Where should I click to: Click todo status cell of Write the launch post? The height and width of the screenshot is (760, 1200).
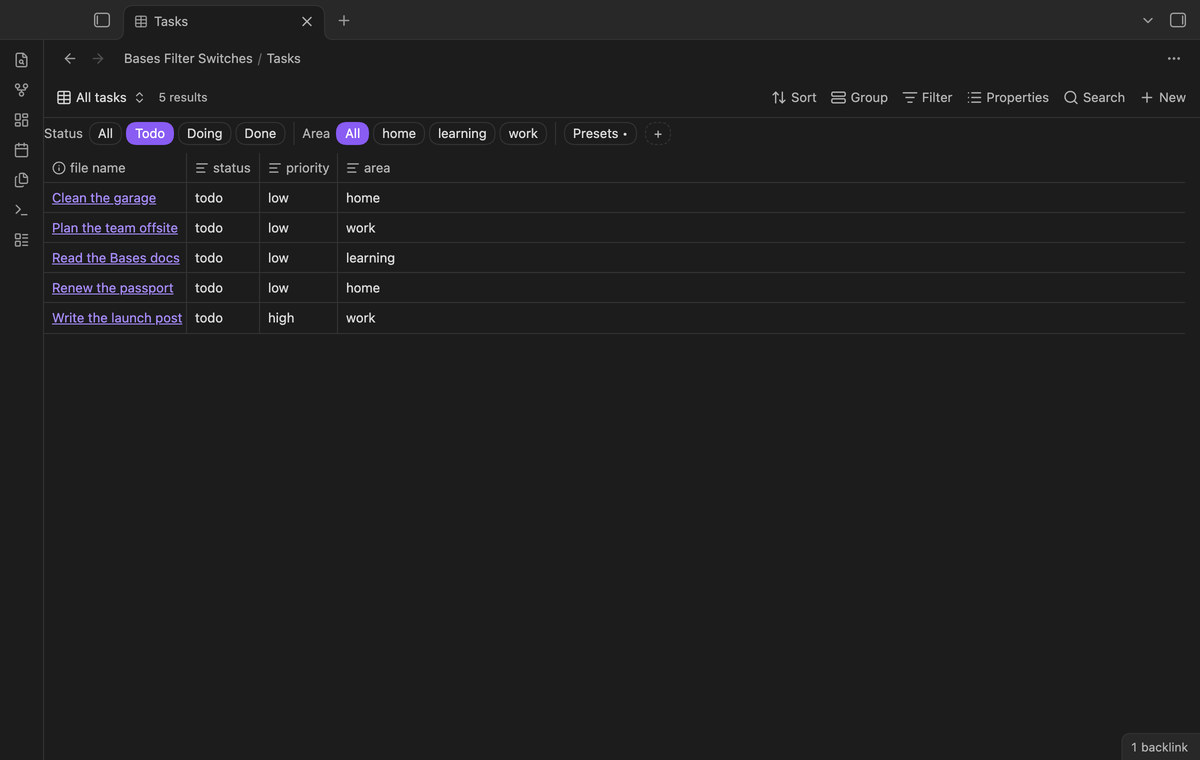tap(223, 318)
